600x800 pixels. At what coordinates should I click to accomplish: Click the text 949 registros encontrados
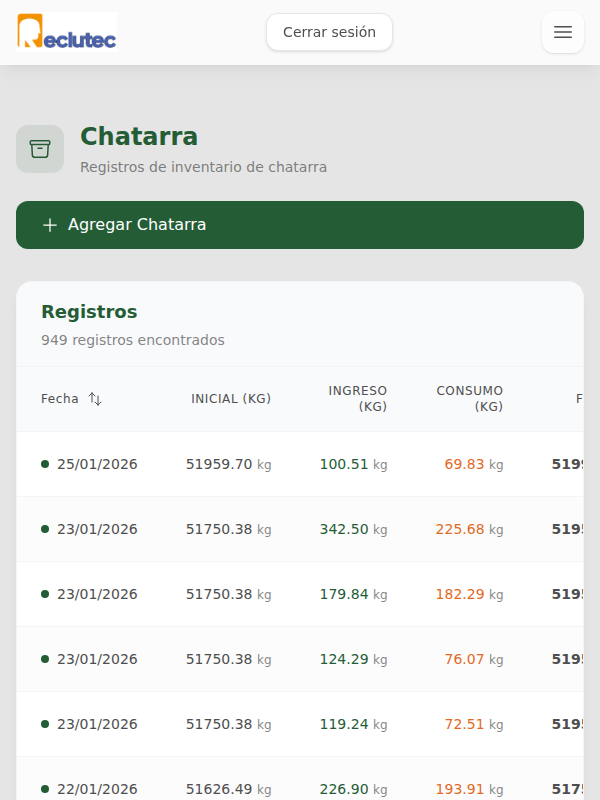[133, 340]
